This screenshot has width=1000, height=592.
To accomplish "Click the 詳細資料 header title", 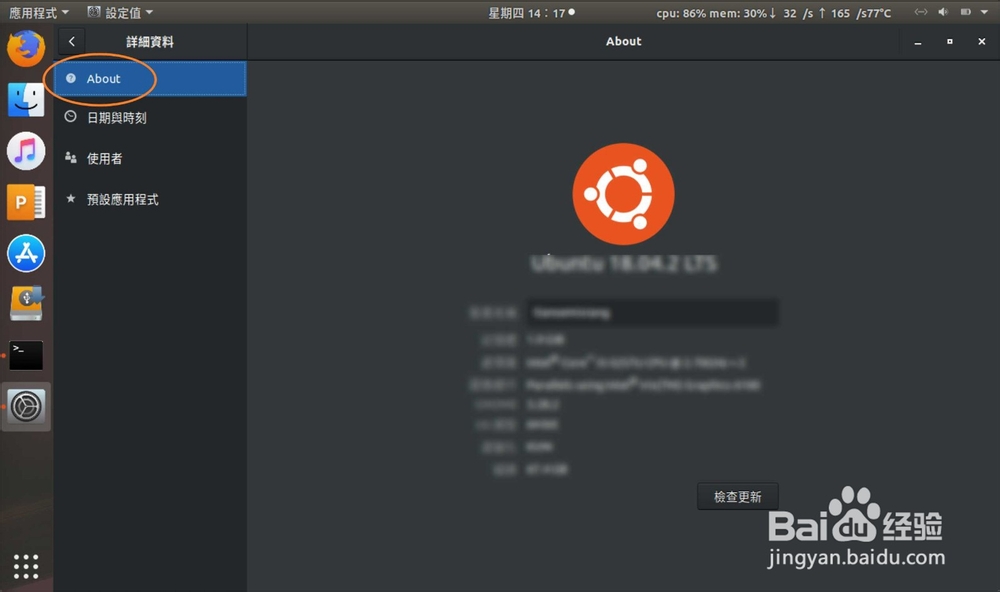I will pyautogui.click(x=150, y=41).
